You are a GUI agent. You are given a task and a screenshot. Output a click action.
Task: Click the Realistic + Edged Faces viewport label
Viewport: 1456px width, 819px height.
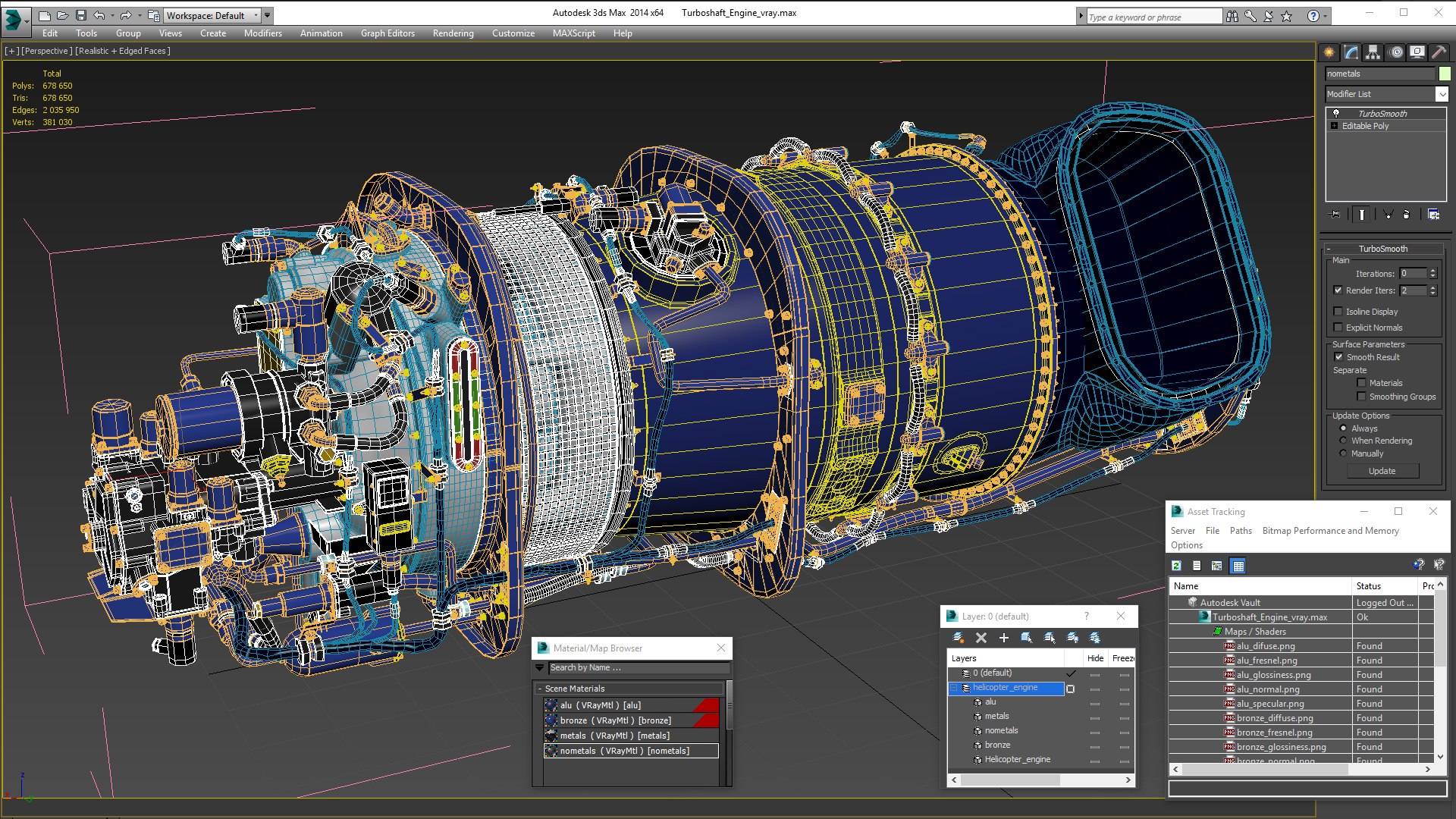click(x=123, y=51)
